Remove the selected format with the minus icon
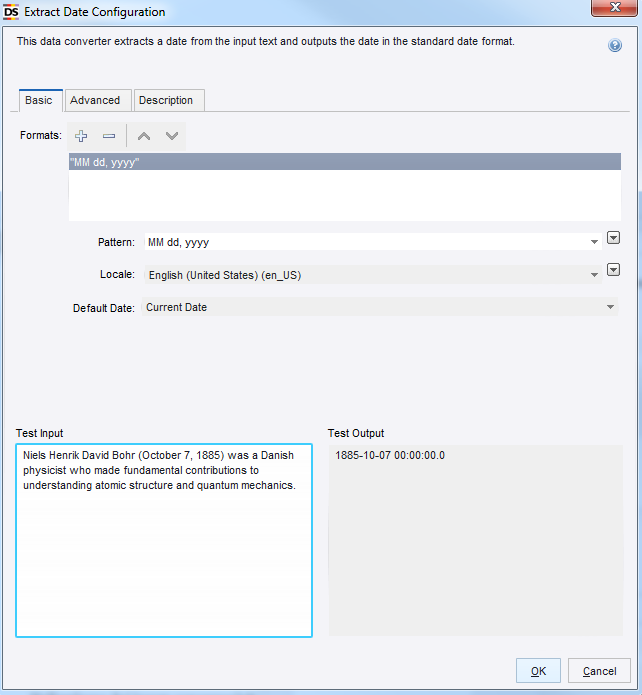Viewport: 642px width, 695px height. (x=109, y=136)
